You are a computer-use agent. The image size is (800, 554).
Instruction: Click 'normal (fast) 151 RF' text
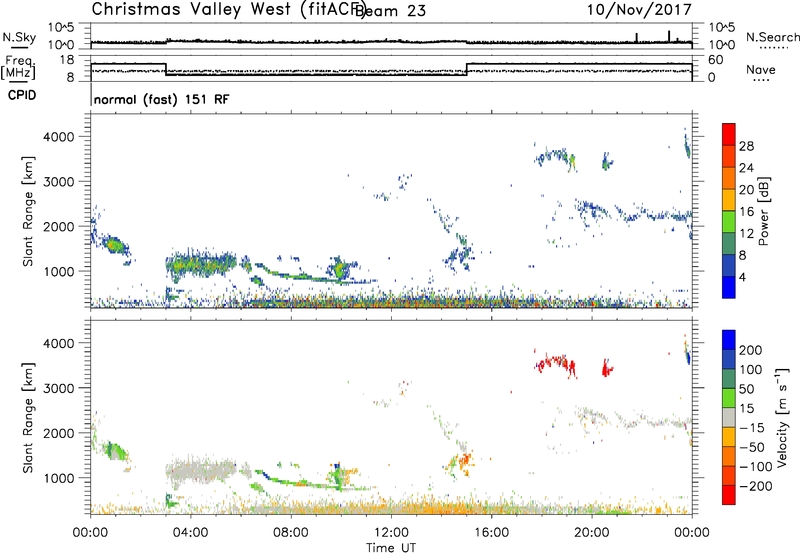161,99
